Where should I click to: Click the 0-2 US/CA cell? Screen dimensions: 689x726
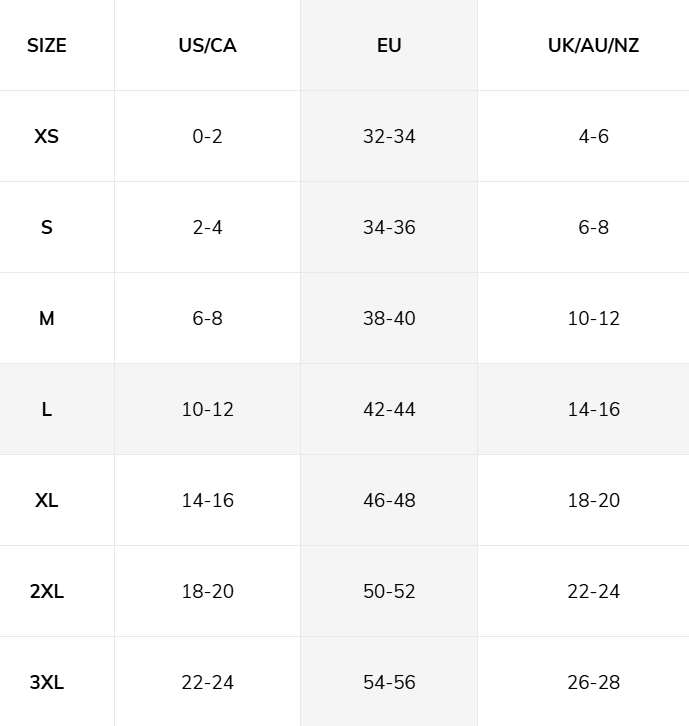[207, 137]
